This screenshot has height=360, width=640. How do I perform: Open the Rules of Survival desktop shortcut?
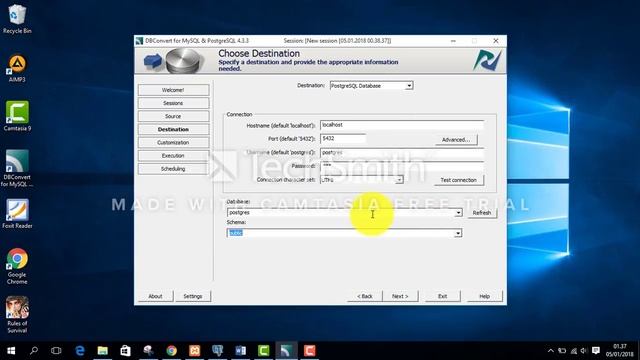[x=17, y=315]
